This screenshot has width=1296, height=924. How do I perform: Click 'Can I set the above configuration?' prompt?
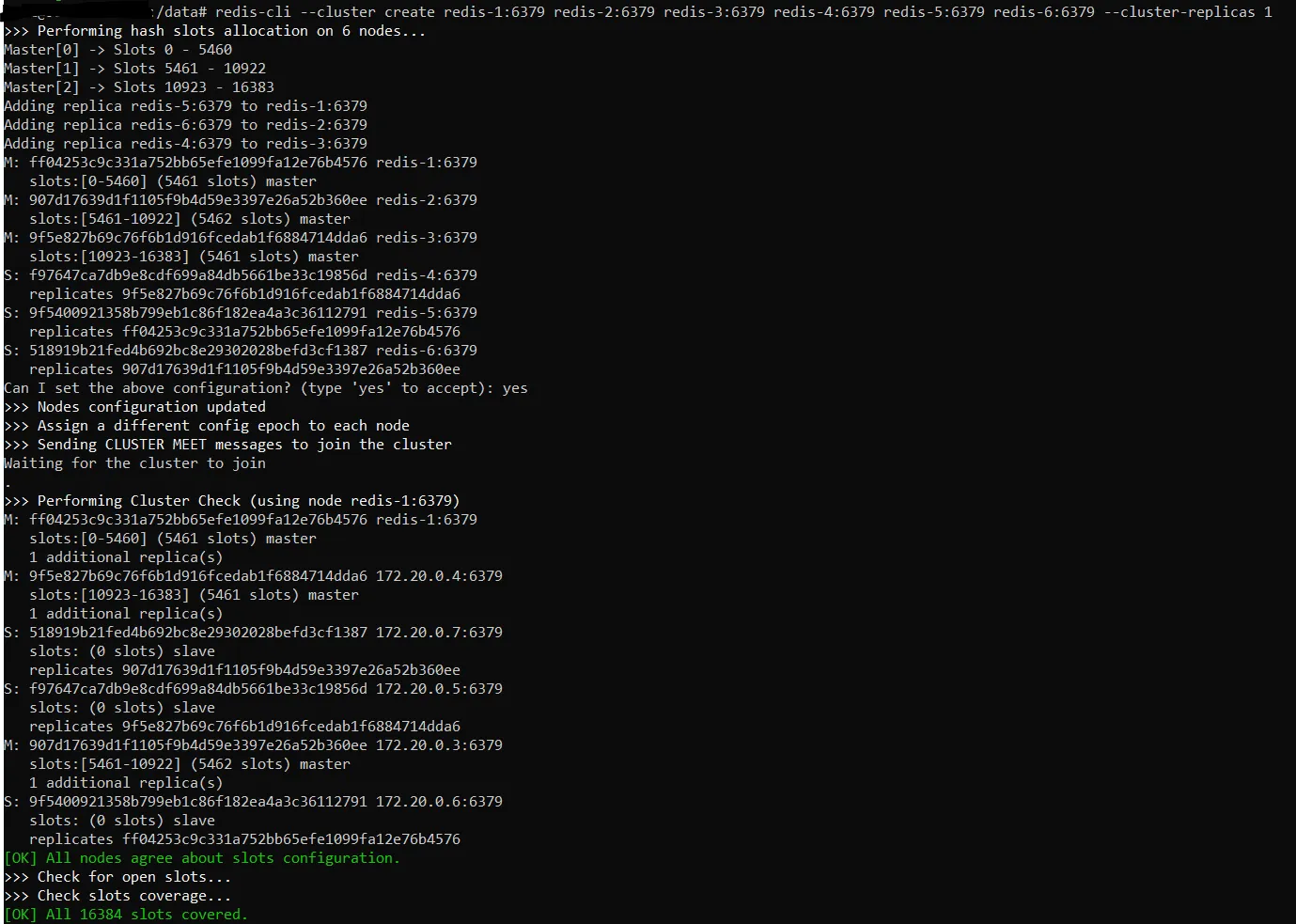pos(265,388)
